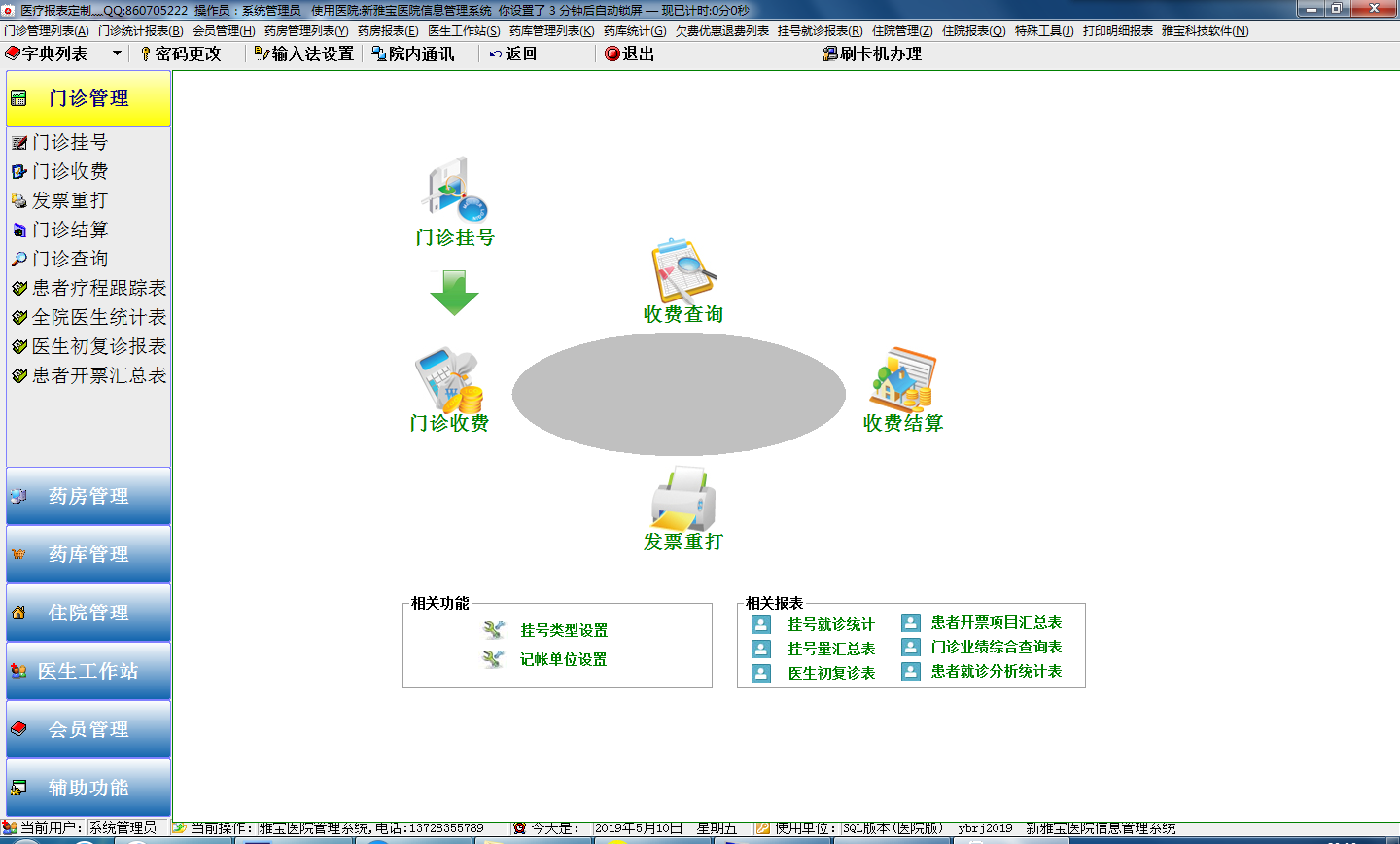Select 患者疗程跟踪表 in the sidebar
Viewport: 1400px width, 844px height.
(x=98, y=288)
